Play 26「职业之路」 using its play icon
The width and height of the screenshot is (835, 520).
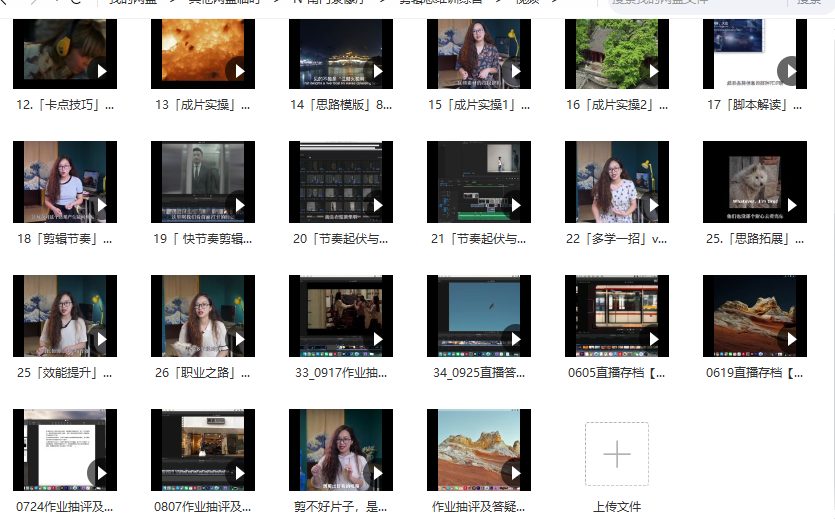pyautogui.click(x=239, y=339)
